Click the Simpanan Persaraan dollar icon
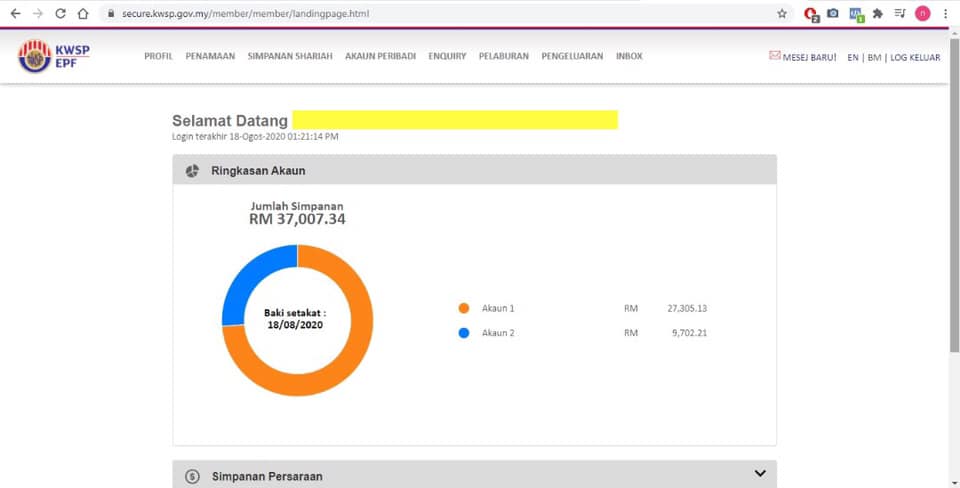This screenshot has height=488, width=960. [x=192, y=476]
